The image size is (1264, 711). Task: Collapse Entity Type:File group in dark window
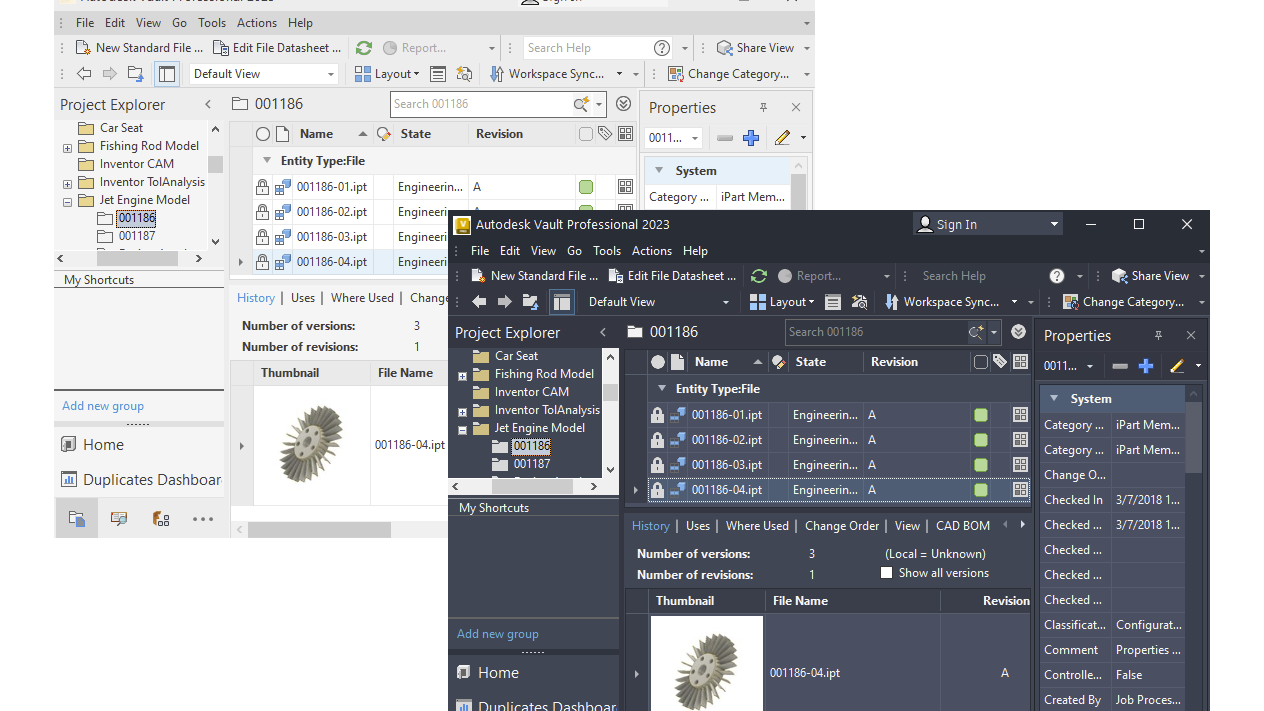(x=660, y=389)
